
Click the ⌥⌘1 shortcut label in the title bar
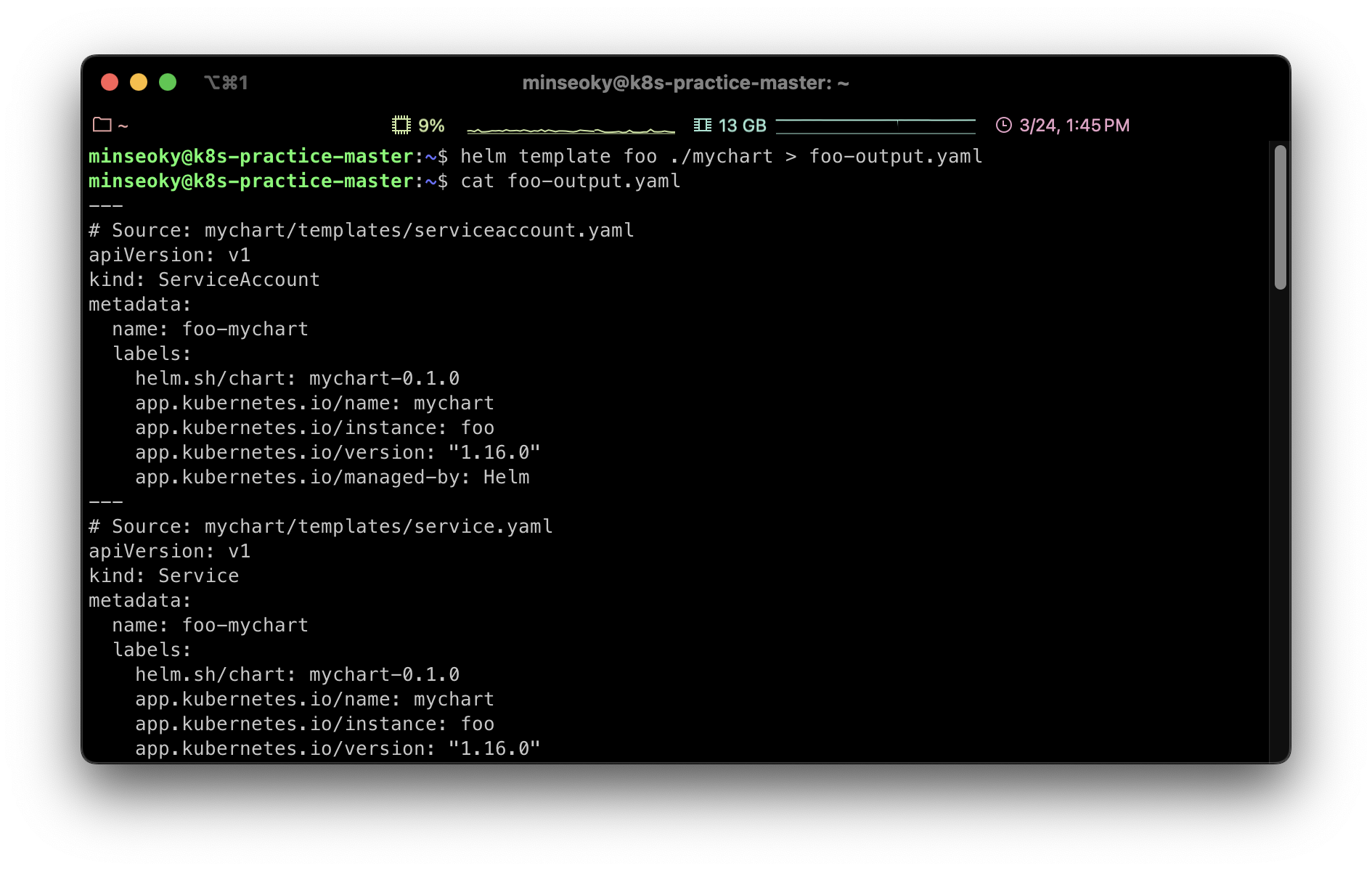[226, 83]
